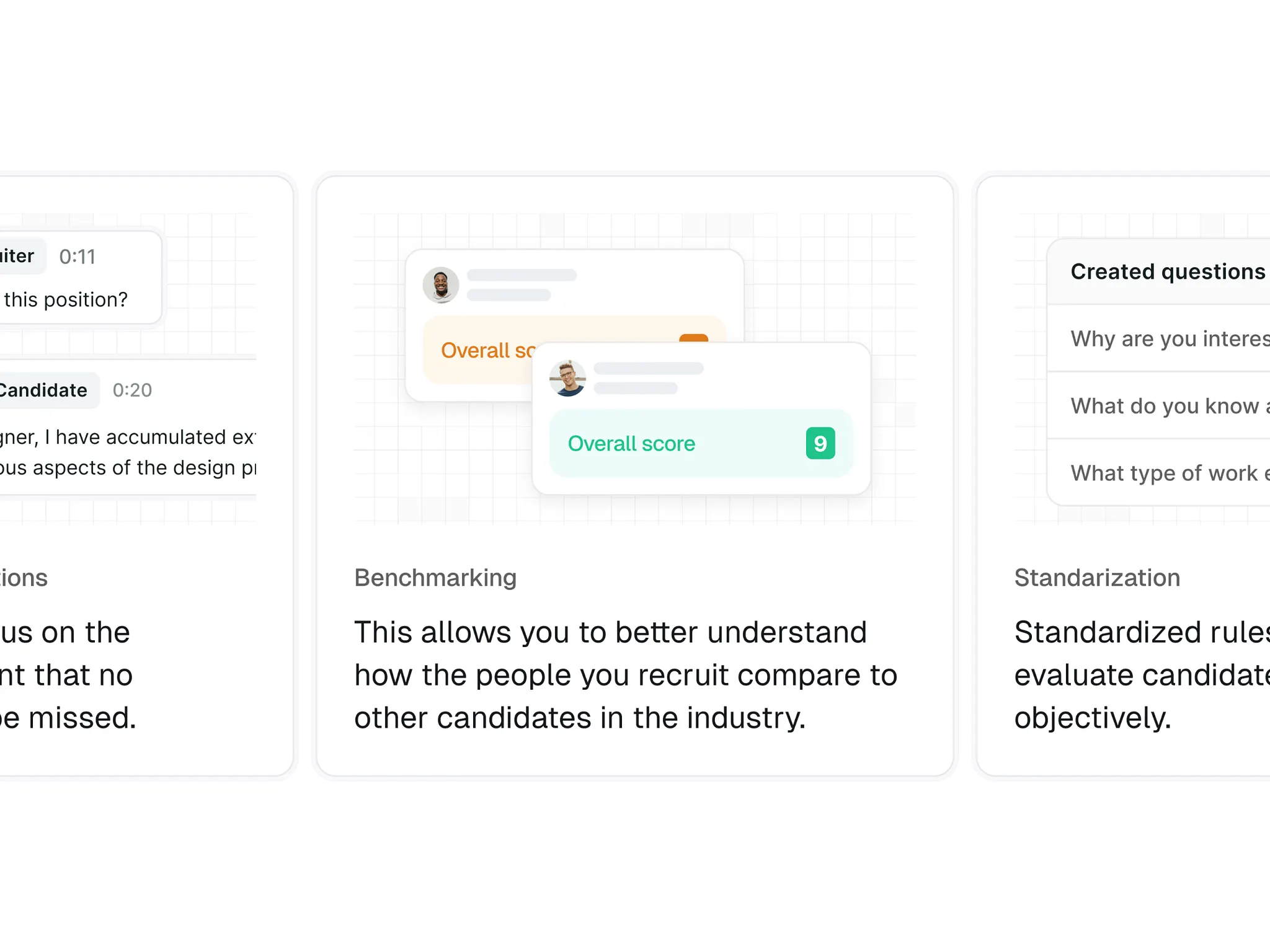
Task: Click the orange score badge
Action: [x=693, y=338]
